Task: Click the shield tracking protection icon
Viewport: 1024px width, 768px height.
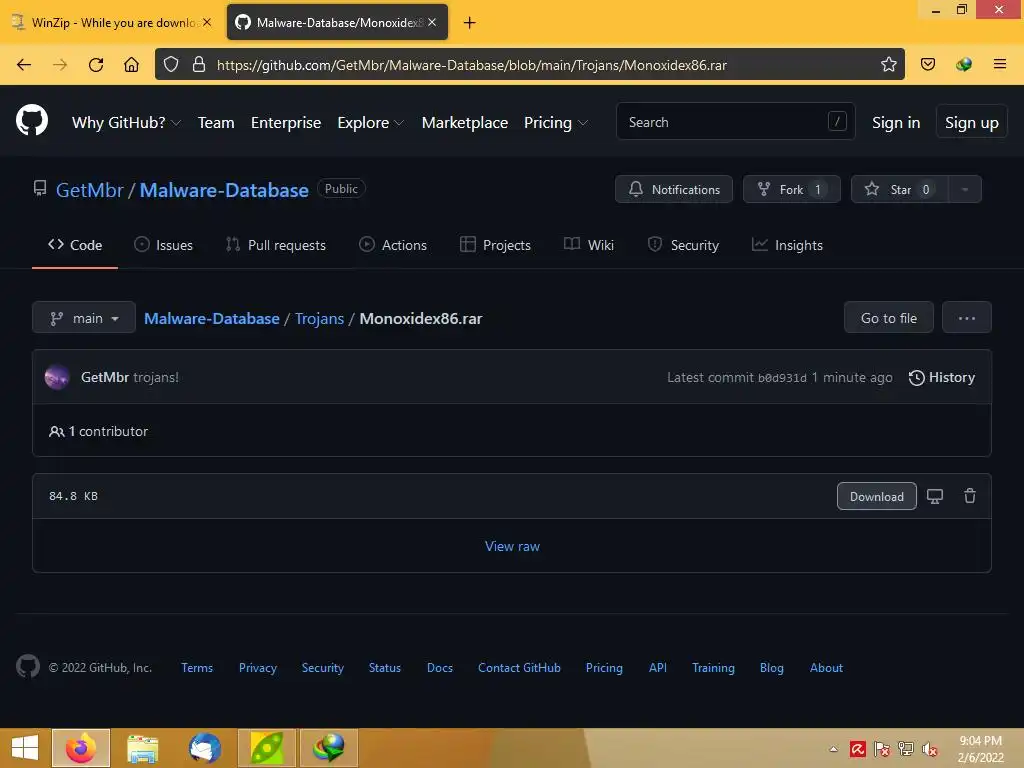Action: (171, 64)
